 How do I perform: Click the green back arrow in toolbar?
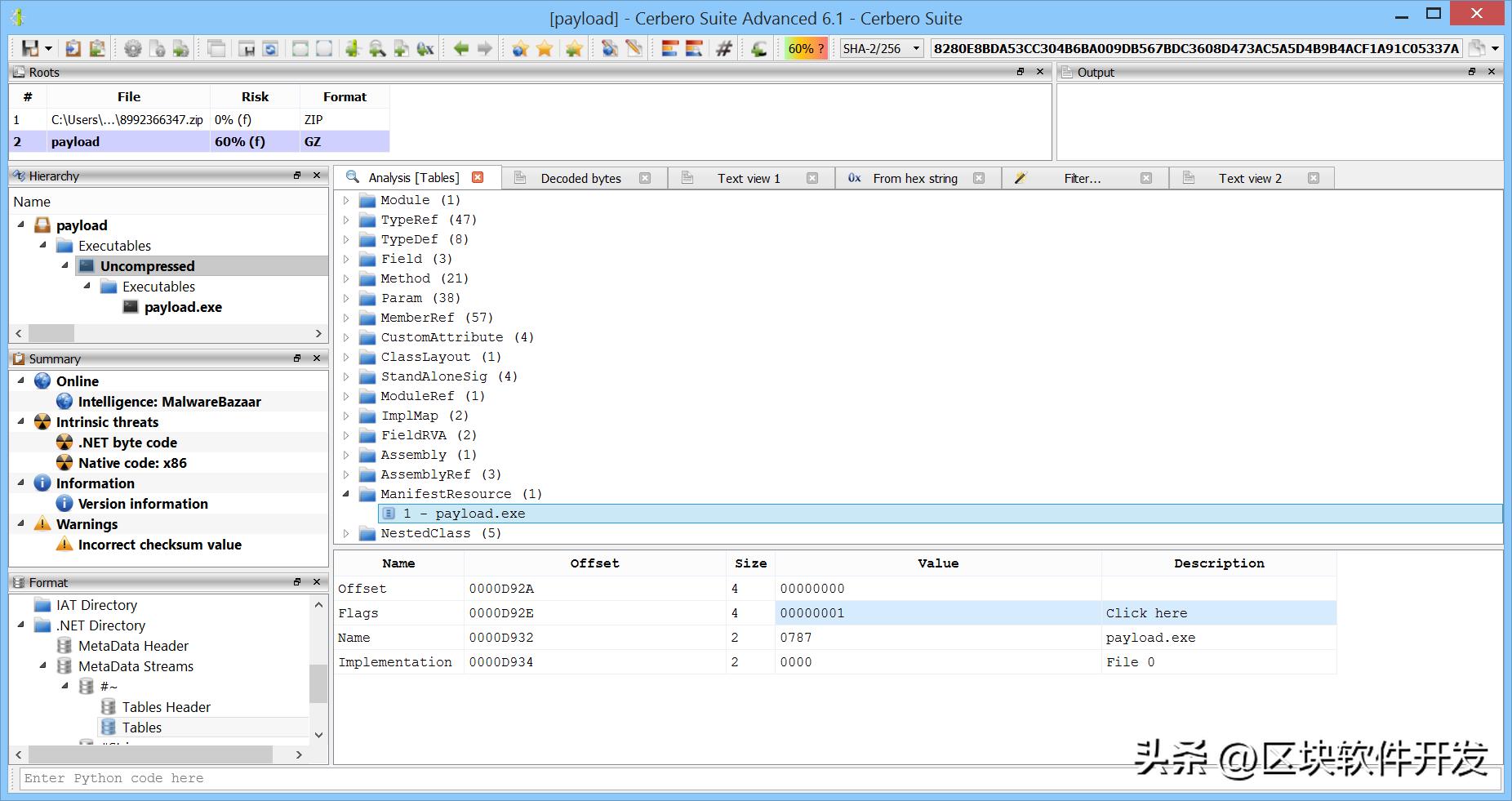tap(461, 49)
